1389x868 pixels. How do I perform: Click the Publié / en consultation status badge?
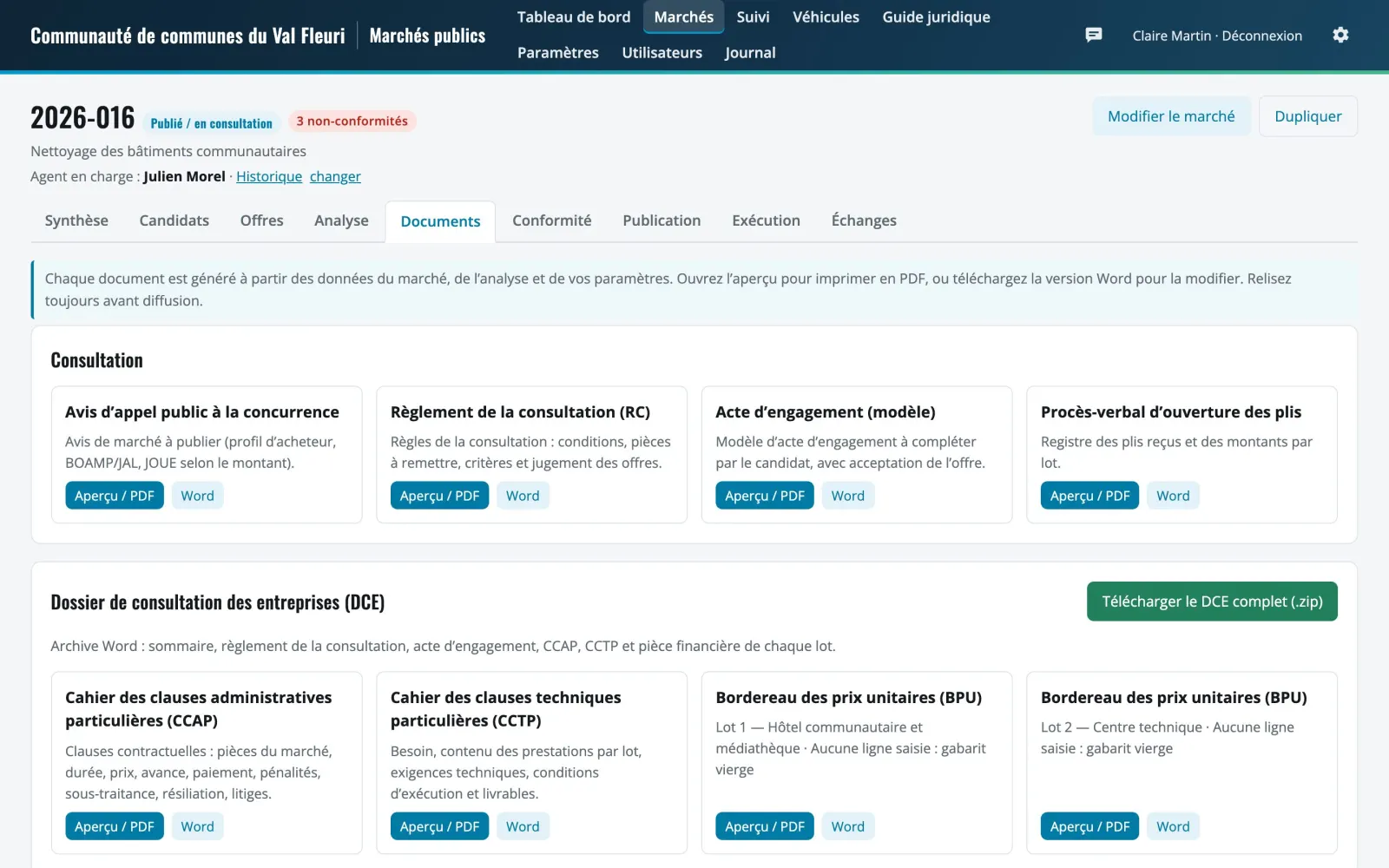click(x=211, y=123)
